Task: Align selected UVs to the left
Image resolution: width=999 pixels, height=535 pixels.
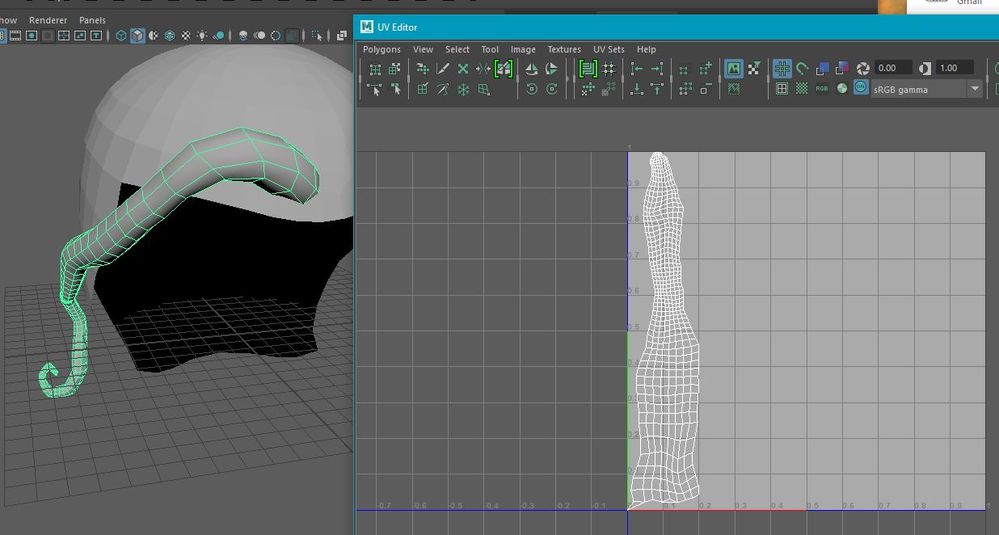Action: tap(637, 69)
